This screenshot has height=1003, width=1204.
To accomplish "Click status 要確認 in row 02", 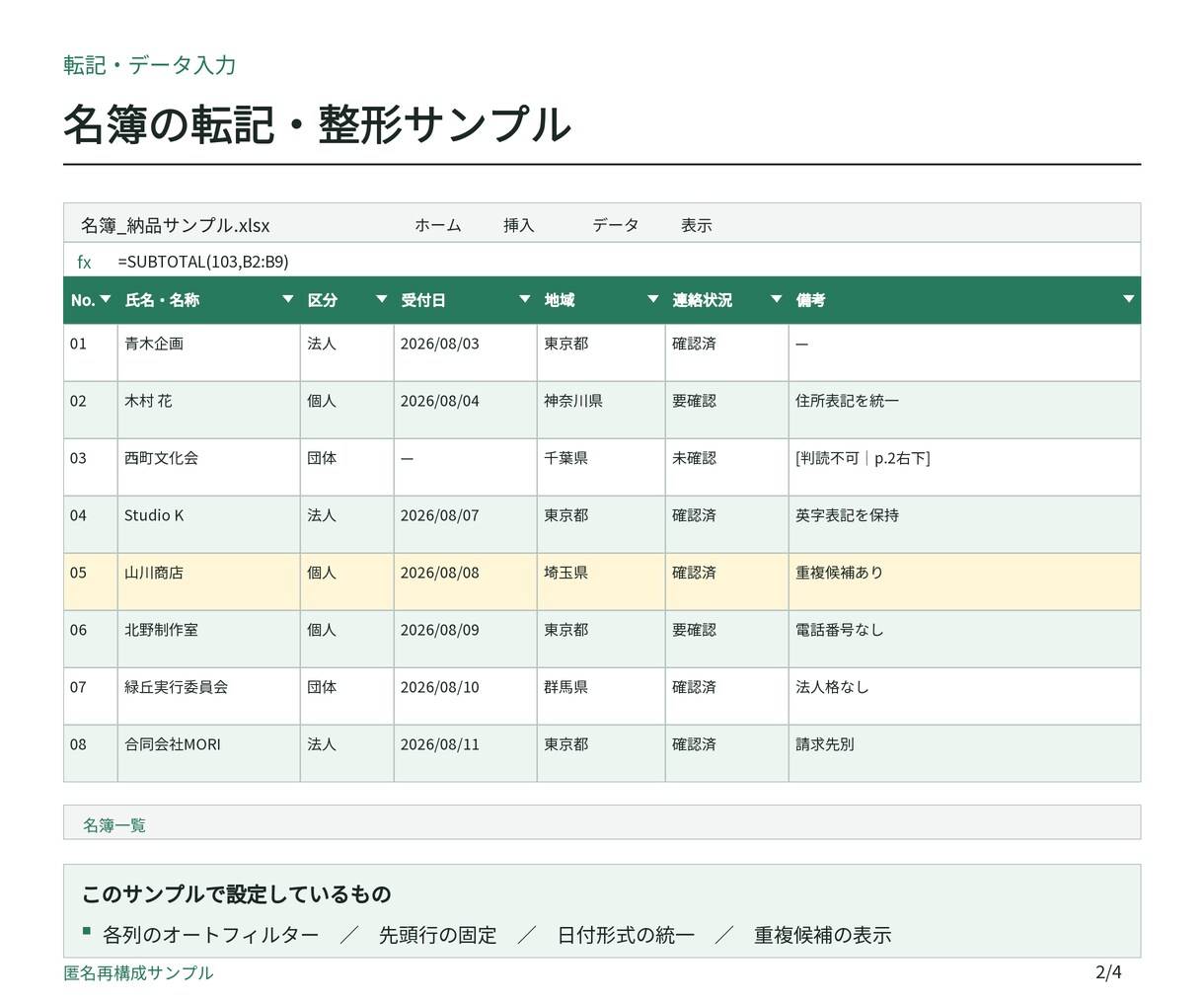I will 727,410.
